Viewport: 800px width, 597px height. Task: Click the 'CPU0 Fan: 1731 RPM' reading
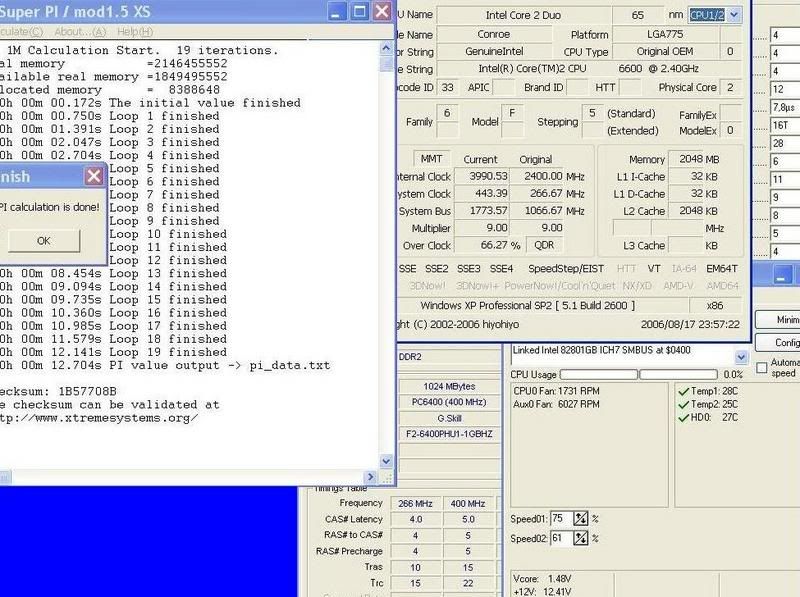[x=556, y=391]
